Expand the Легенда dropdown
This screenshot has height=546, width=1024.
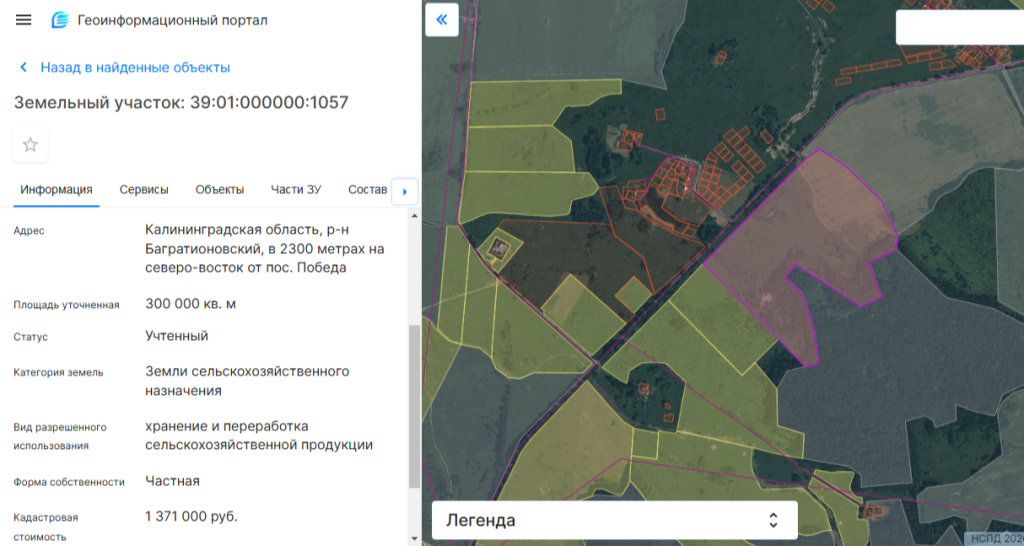coord(614,520)
